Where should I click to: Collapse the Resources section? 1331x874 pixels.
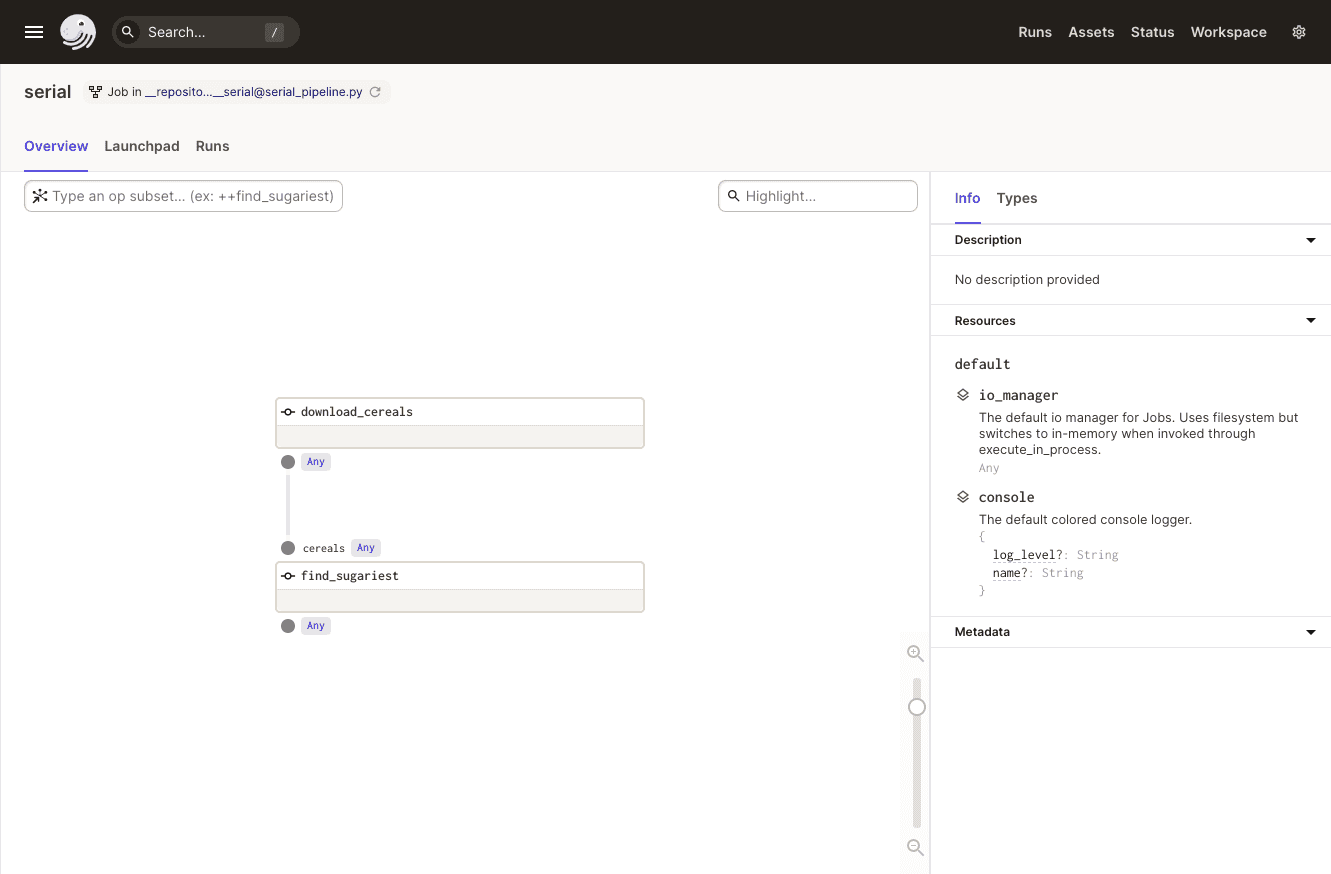coord(1311,321)
